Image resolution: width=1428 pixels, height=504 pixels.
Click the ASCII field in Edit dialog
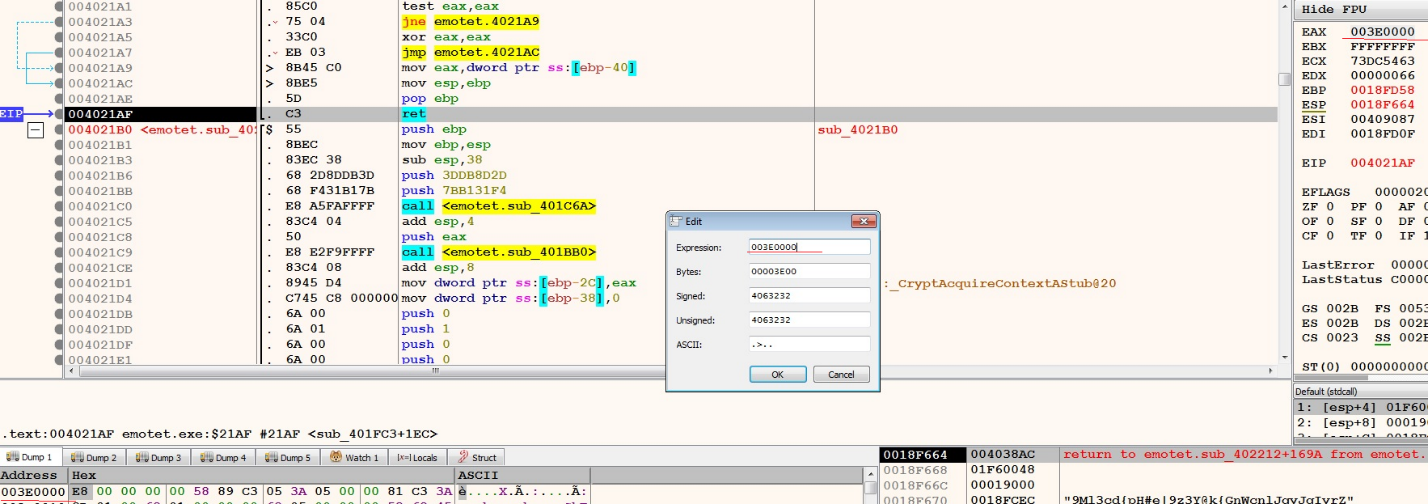809,344
